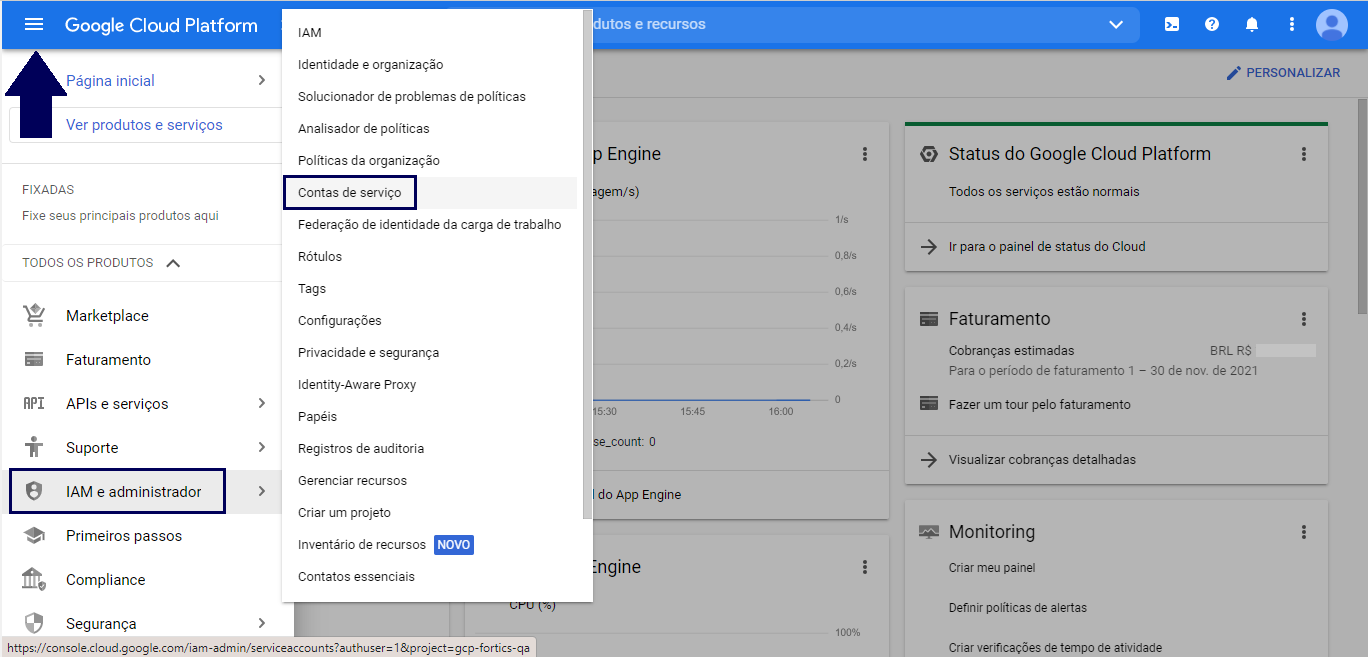Click the API icon beside APIs e serviços
Screen dimensions: 1368x657
point(34,404)
